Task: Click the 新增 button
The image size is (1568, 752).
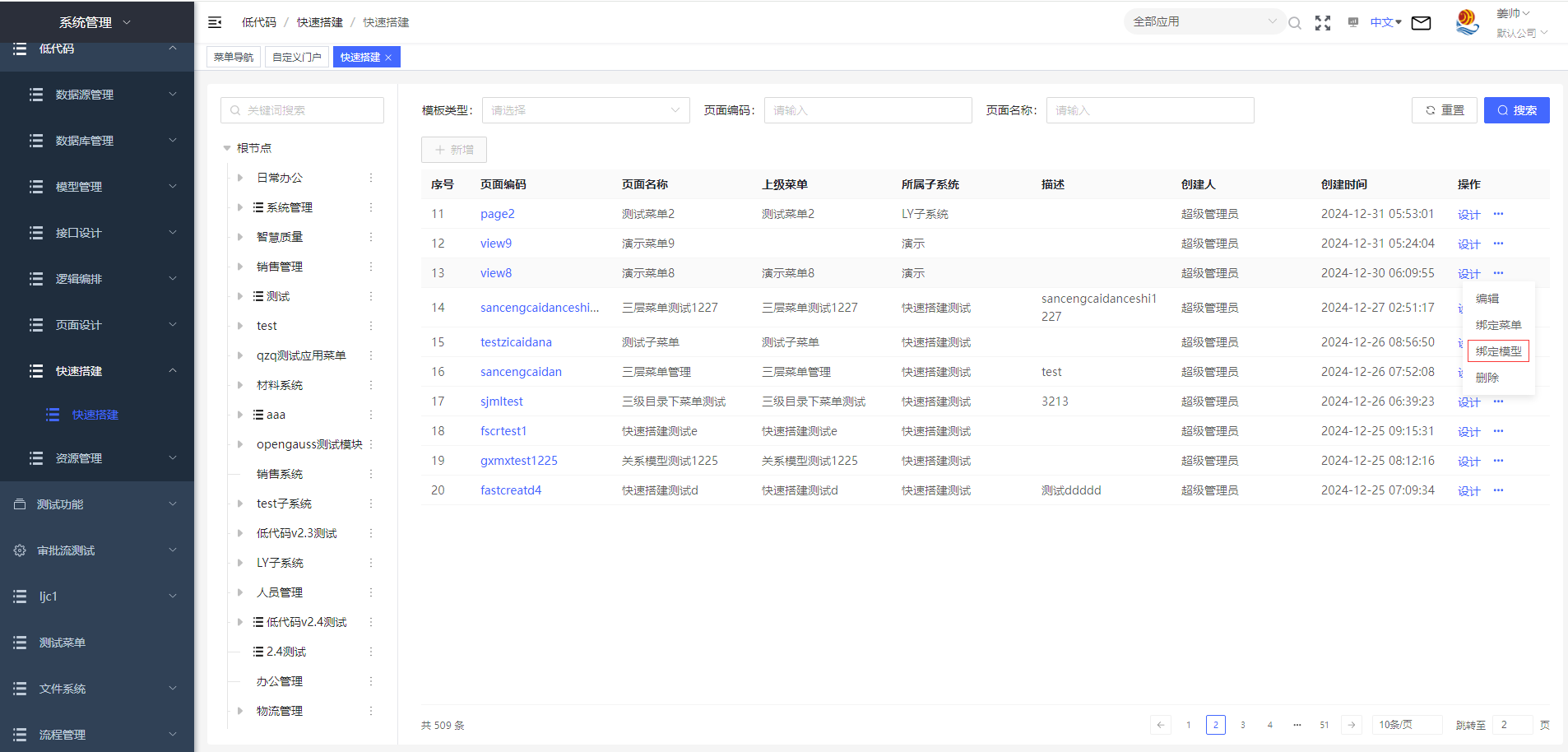Action: click(x=454, y=150)
